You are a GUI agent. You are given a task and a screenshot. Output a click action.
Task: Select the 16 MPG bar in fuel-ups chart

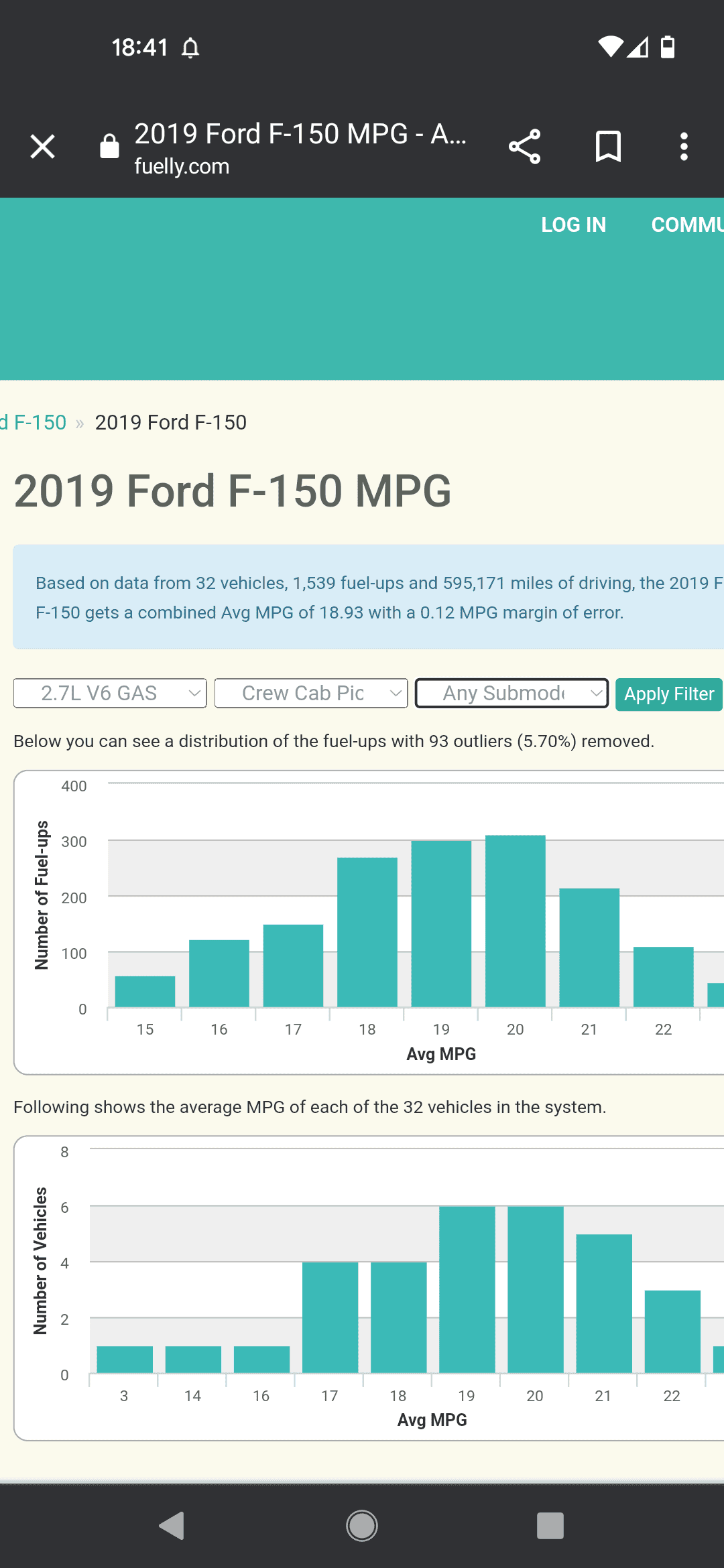[x=219, y=973]
